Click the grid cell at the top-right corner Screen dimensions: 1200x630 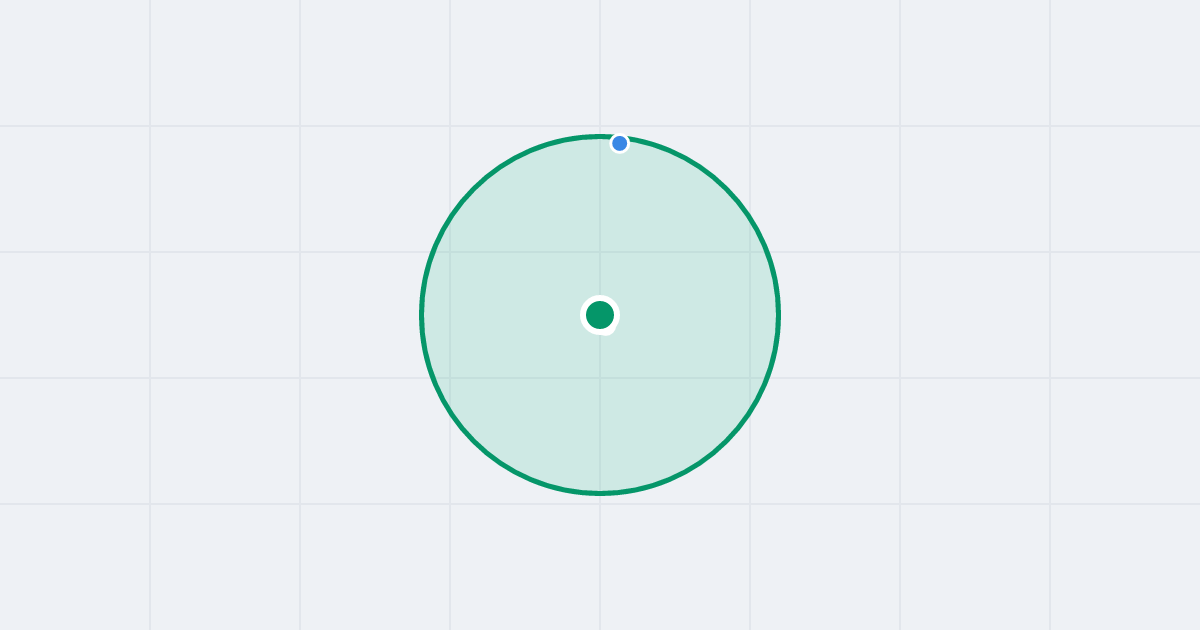(x=1125, y=62)
